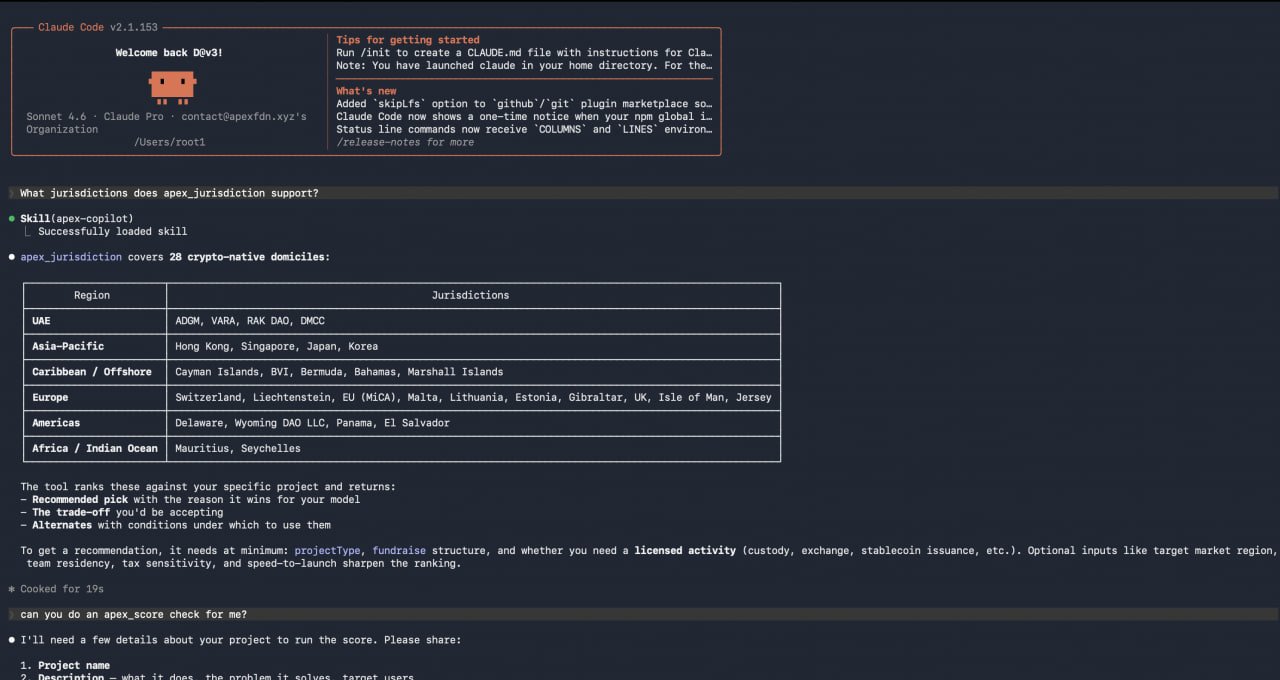Click the 'Africa / Indian Ocean' region cell
The image size is (1280, 680).
click(95, 448)
